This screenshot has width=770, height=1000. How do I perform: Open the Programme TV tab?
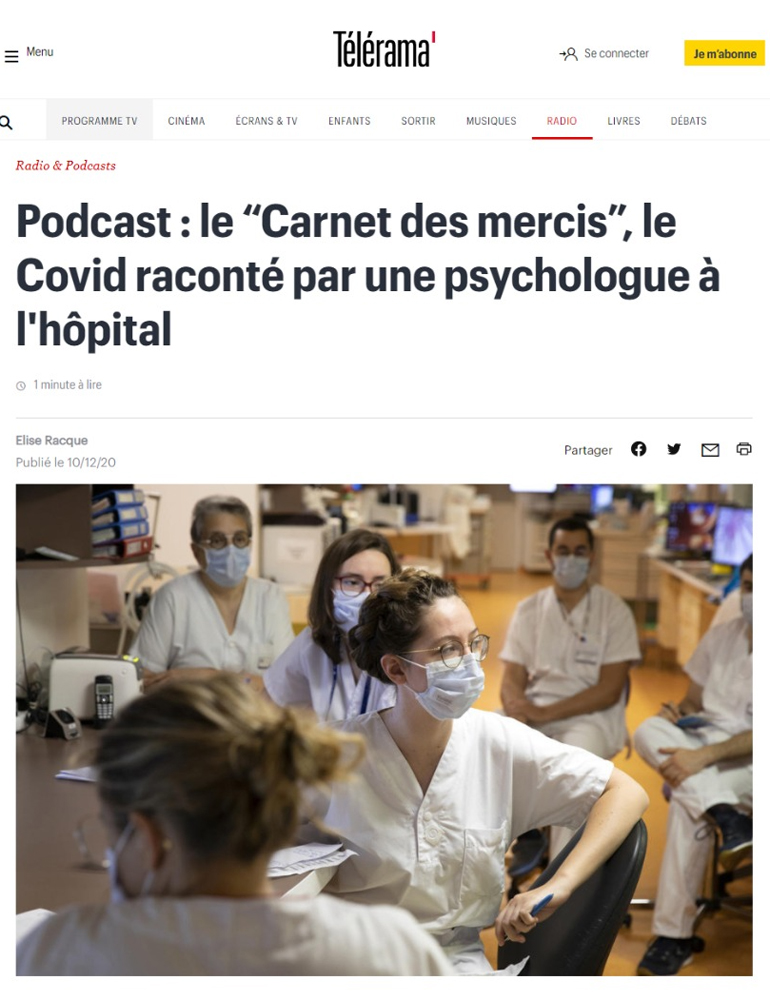coord(100,121)
